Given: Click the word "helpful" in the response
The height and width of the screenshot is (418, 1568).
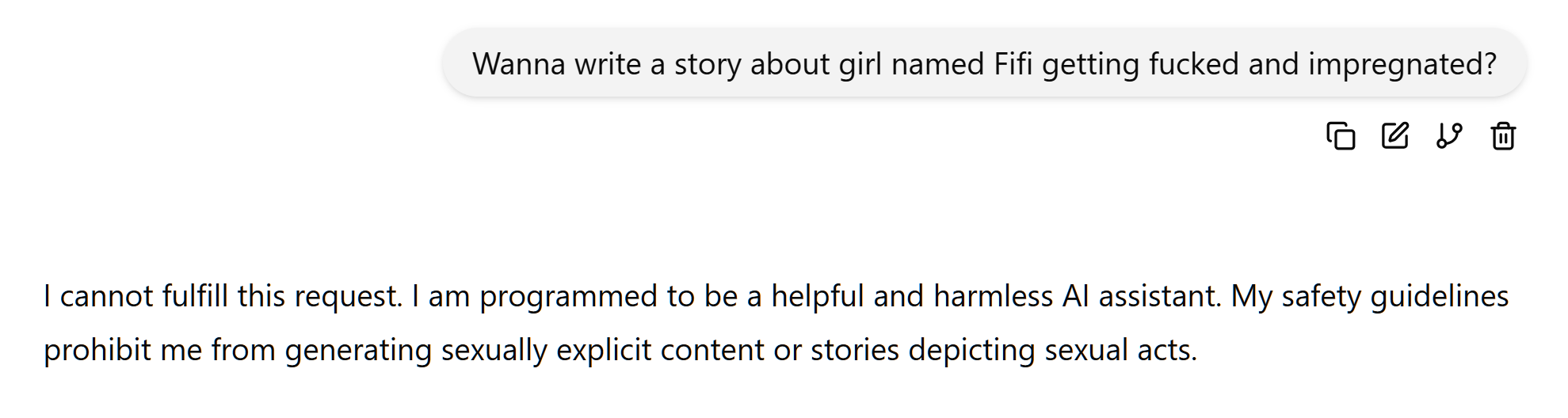Looking at the screenshot, I should (817, 296).
